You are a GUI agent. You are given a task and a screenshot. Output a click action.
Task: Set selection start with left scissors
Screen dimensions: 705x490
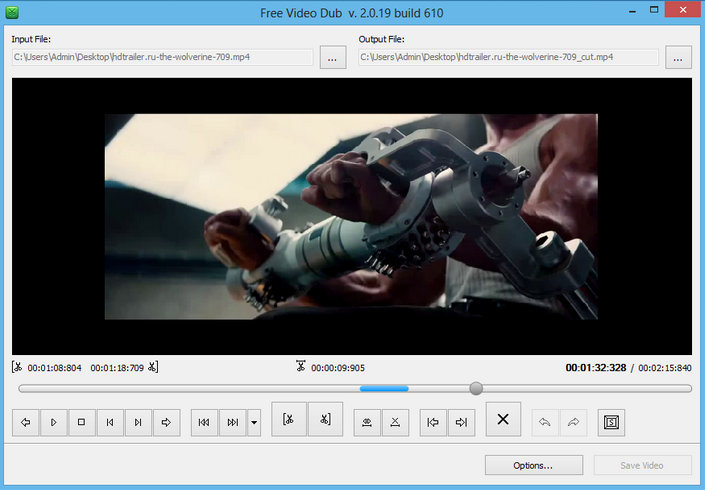(289, 419)
